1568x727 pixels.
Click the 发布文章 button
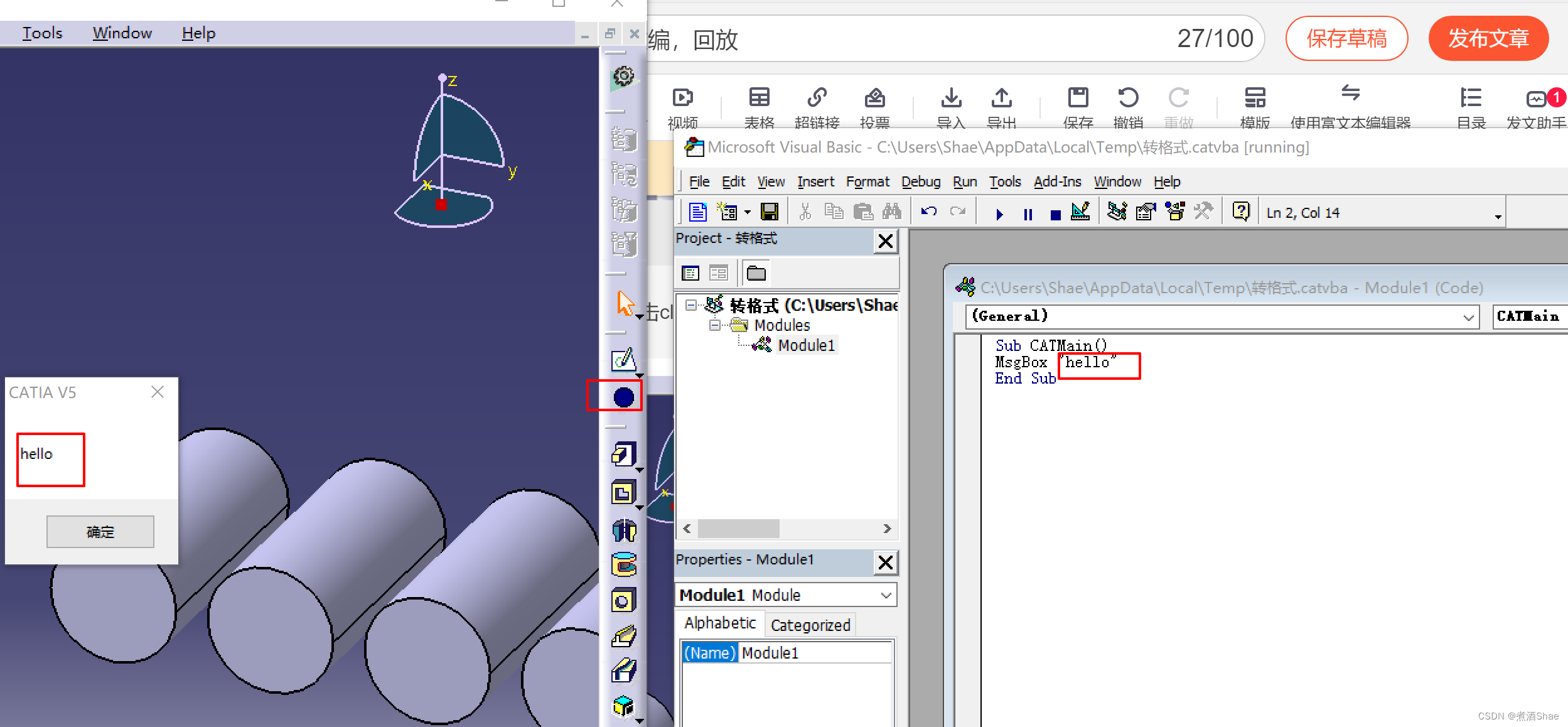(1488, 38)
